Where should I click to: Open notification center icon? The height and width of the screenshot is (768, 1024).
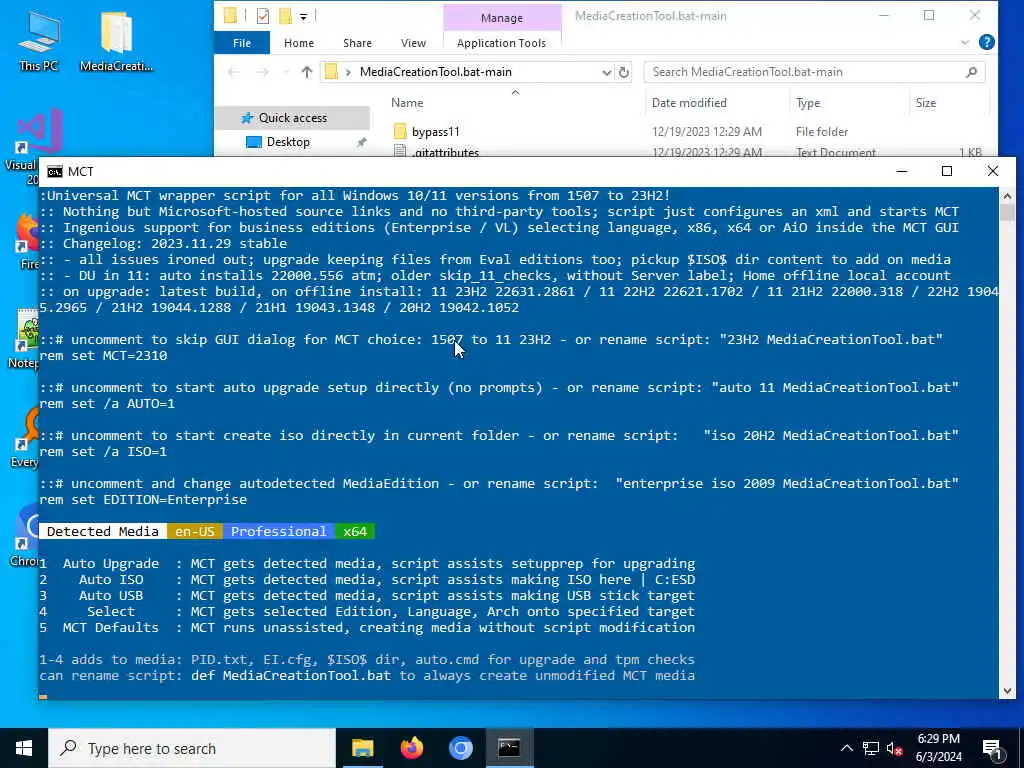pos(992,748)
